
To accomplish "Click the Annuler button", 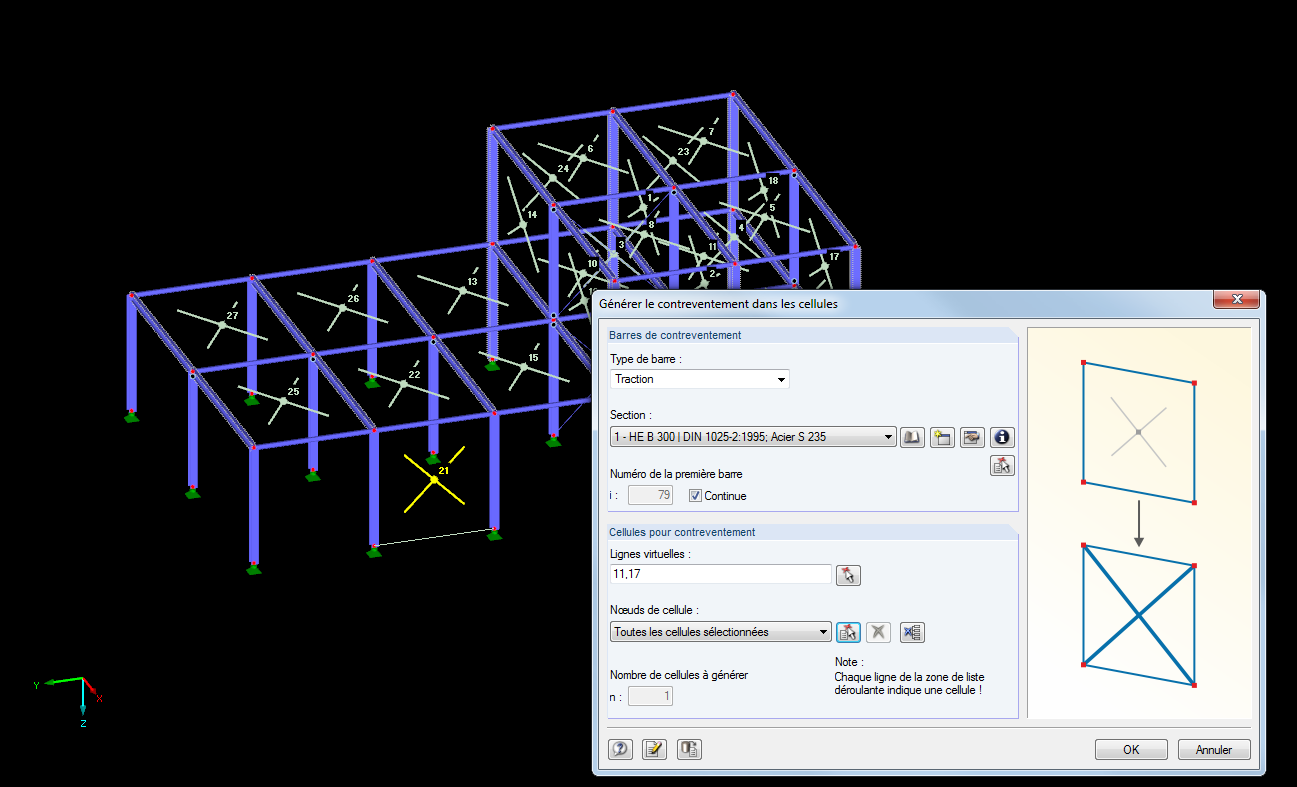I will click(x=1214, y=749).
